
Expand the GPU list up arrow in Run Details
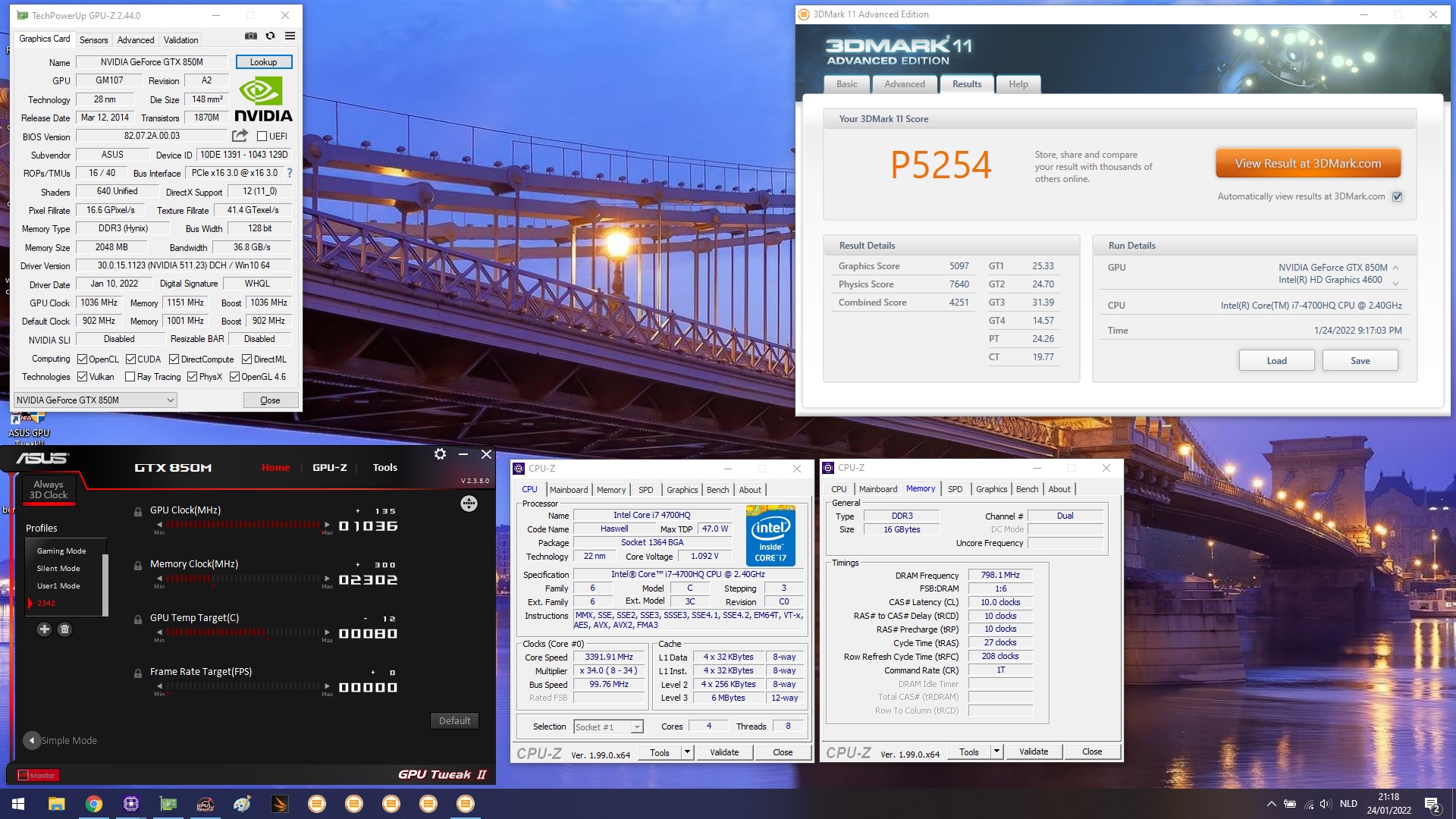(1395, 268)
